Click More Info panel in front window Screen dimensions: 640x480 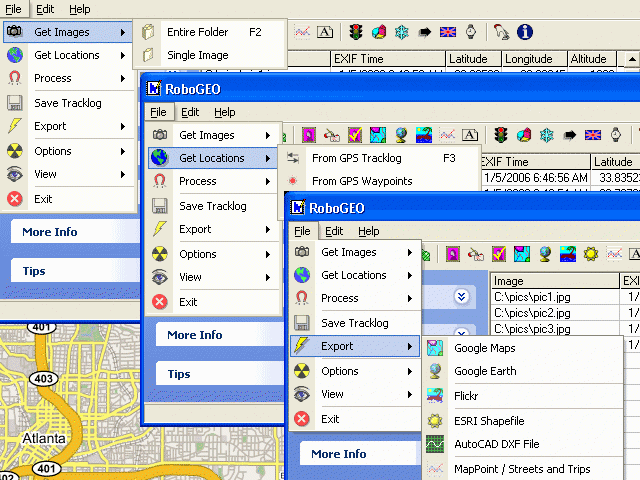(x=359, y=453)
